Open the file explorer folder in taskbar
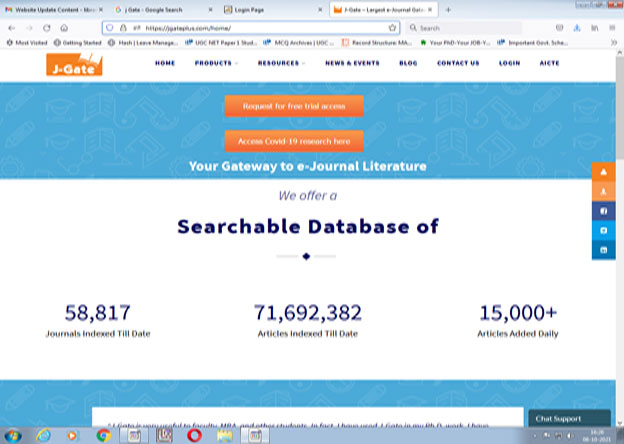Screen dimensions: 624x444 tap(225, 436)
